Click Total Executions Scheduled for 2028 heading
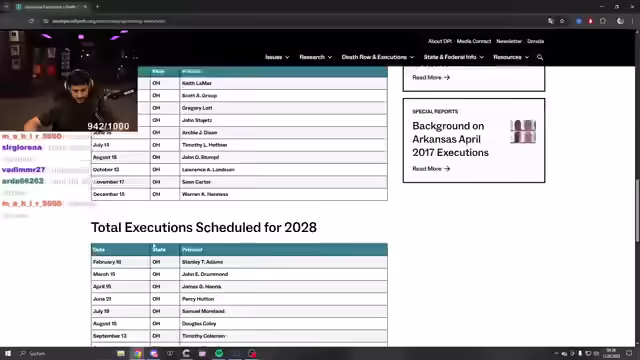640x360 pixels. click(204, 227)
